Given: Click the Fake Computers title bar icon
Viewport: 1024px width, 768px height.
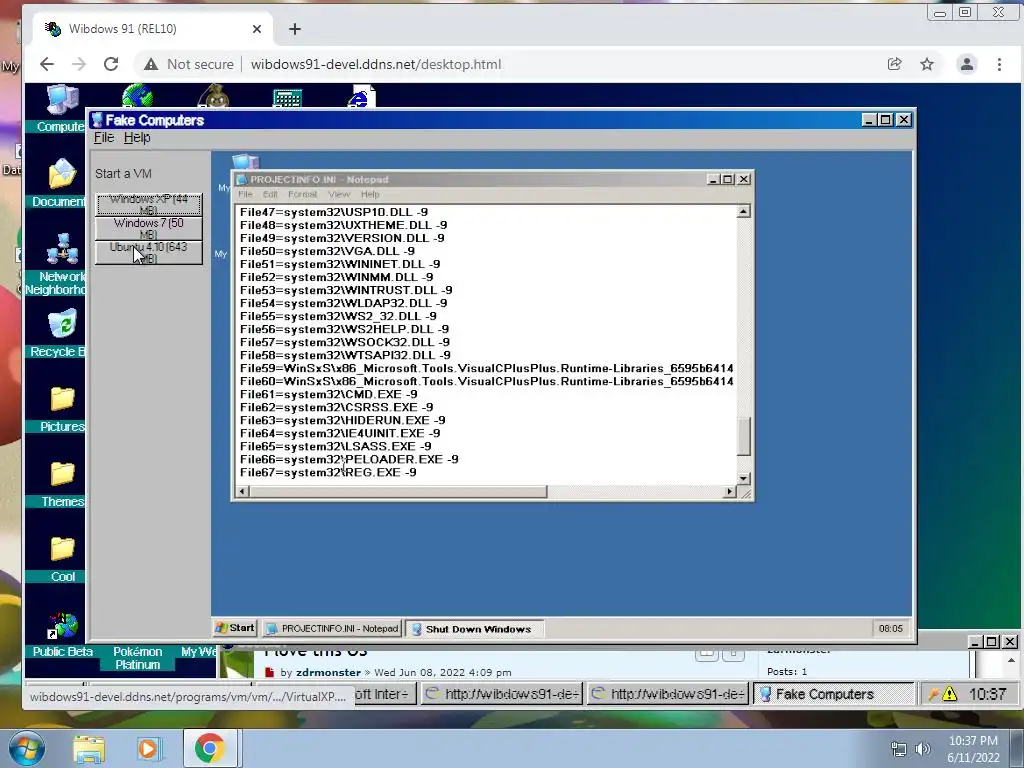Looking at the screenshot, I should pos(97,120).
